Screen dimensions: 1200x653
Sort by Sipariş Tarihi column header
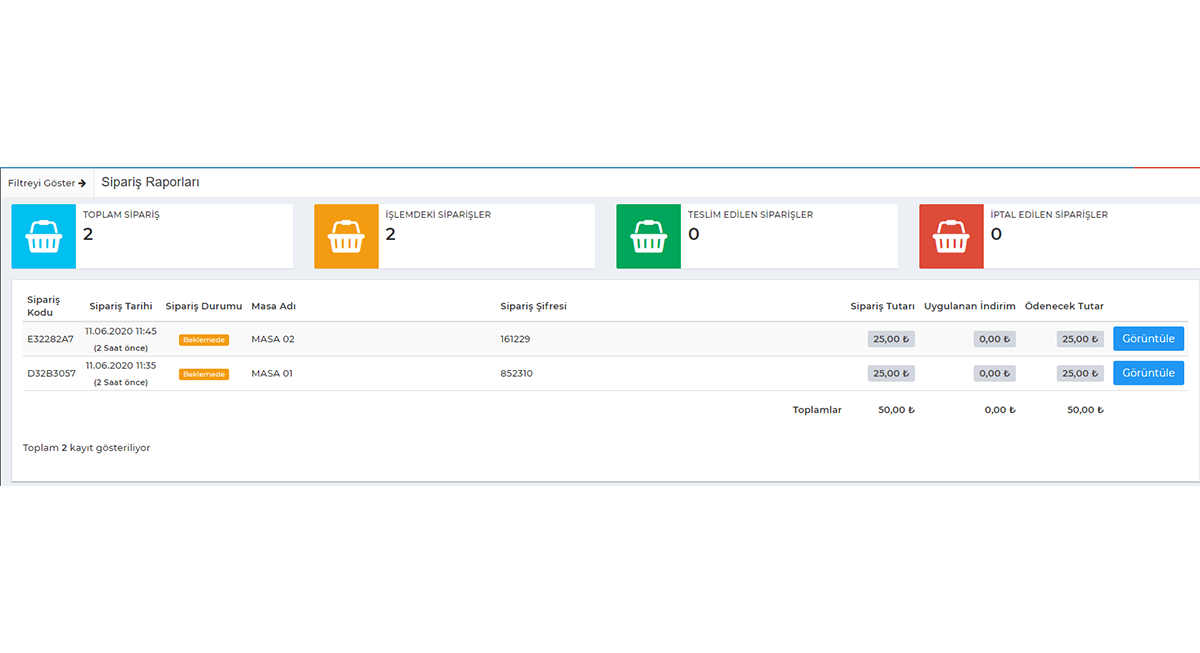(120, 306)
